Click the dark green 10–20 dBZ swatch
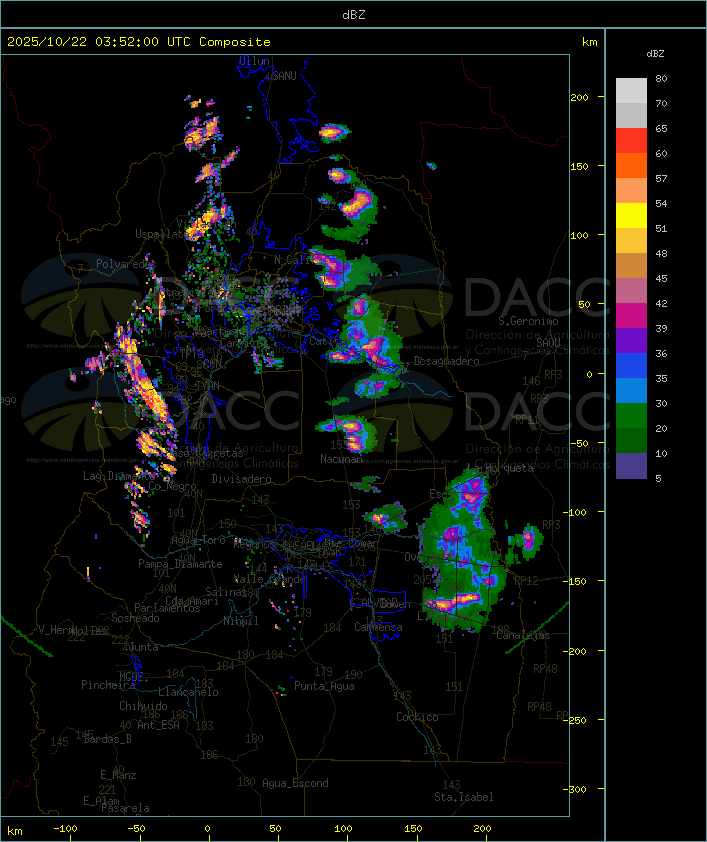Screen dimensions: 707x842 (631, 440)
